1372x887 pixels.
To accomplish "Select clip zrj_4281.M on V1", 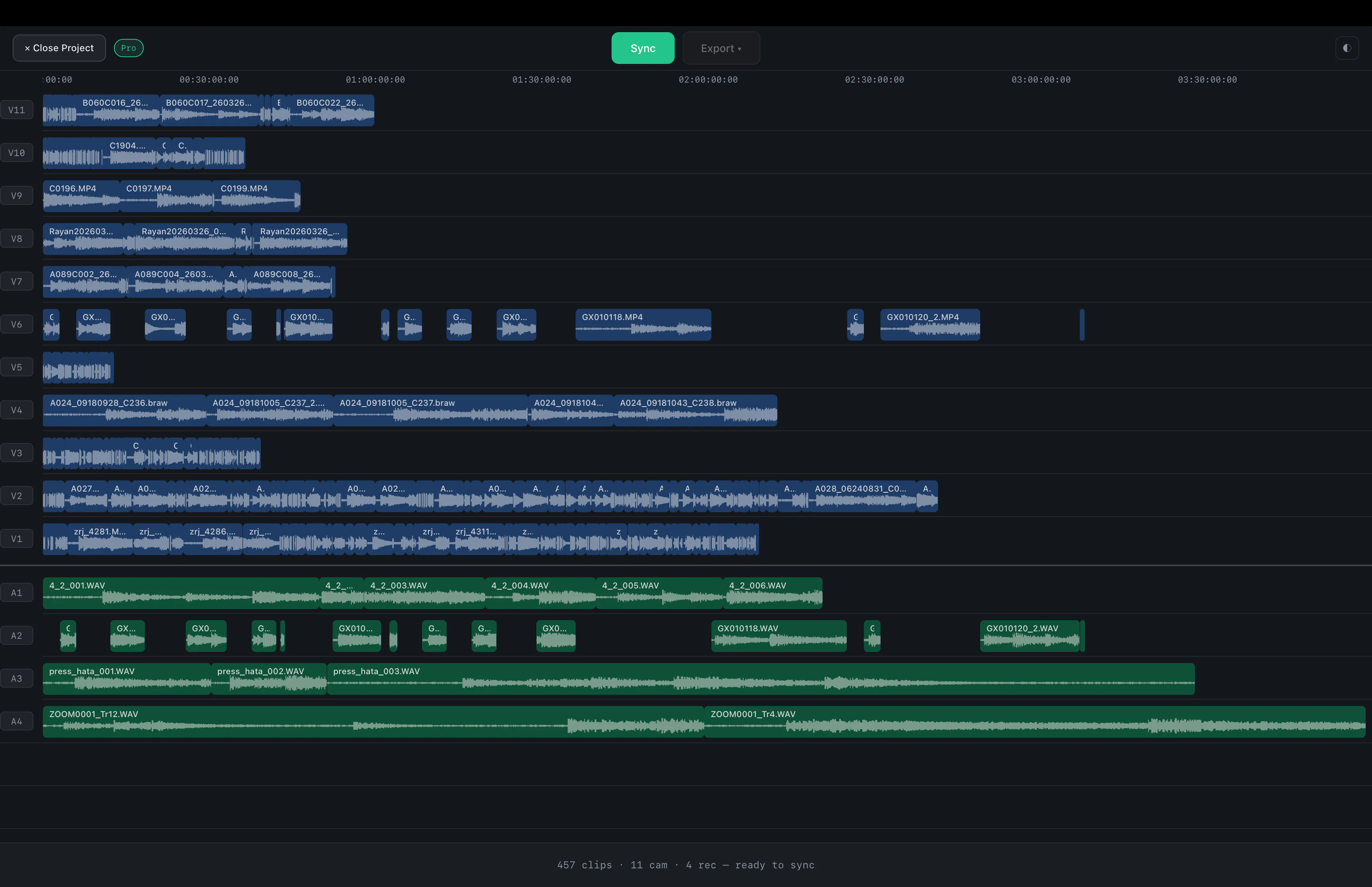I will pyautogui.click(x=100, y=539).
